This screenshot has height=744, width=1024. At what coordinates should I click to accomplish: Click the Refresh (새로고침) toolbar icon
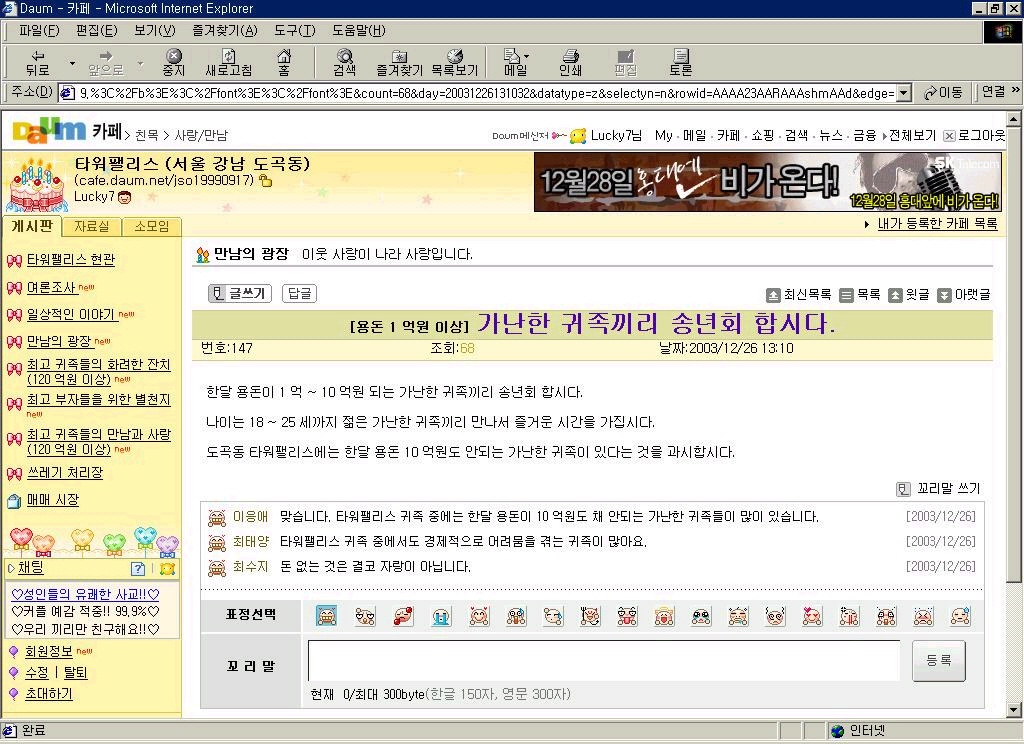[228, 62]
